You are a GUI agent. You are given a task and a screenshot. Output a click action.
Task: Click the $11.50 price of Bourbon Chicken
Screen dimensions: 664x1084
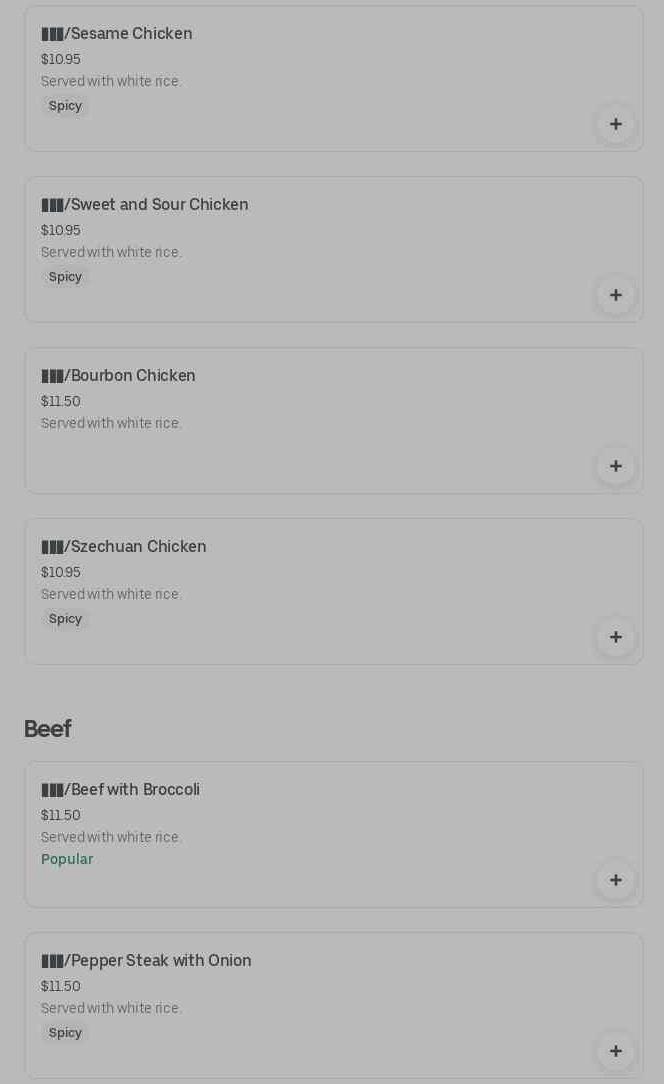tap(61, 401)
